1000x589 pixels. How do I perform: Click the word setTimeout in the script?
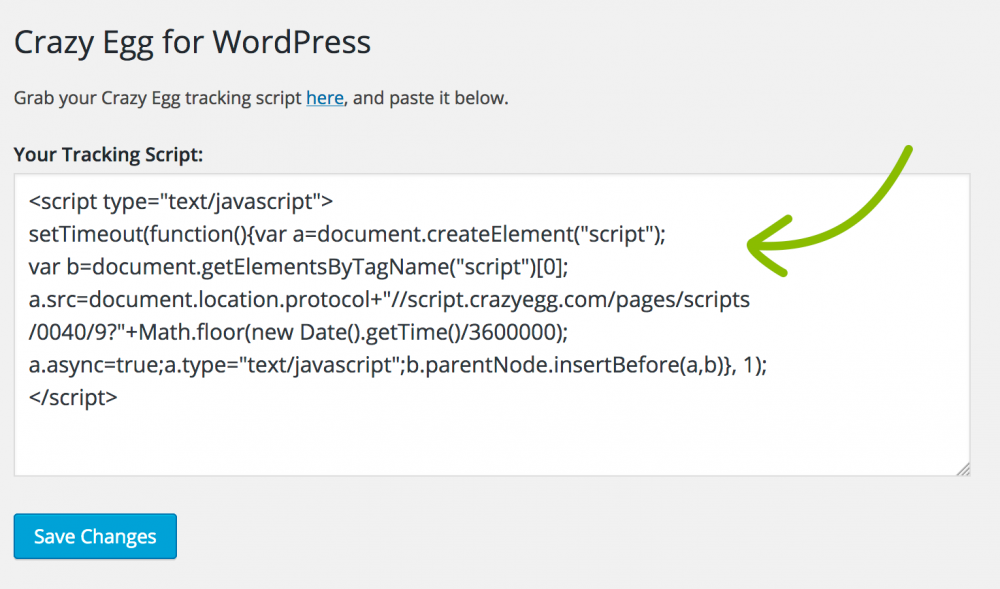point(78,235)
